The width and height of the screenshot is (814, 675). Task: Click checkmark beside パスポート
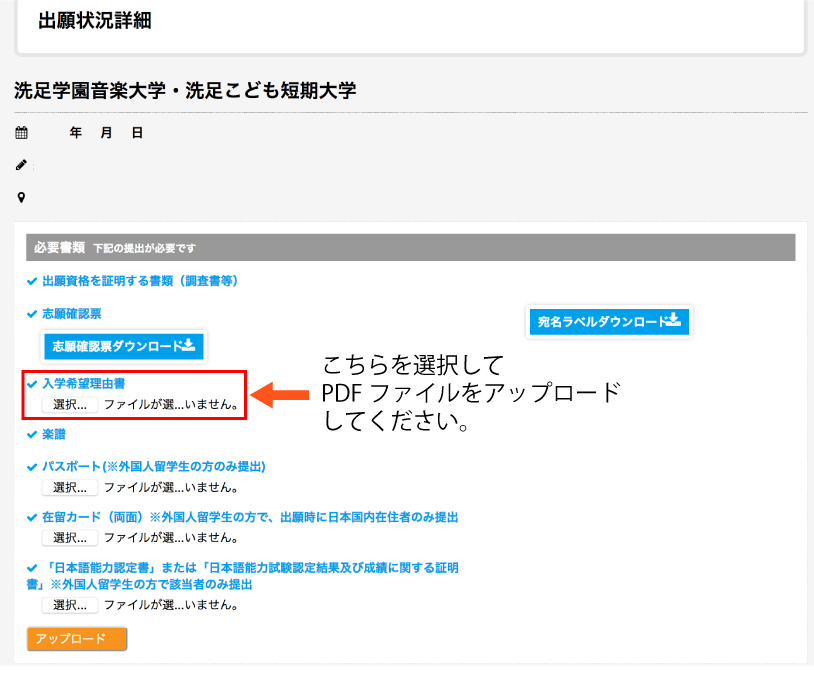32,467
